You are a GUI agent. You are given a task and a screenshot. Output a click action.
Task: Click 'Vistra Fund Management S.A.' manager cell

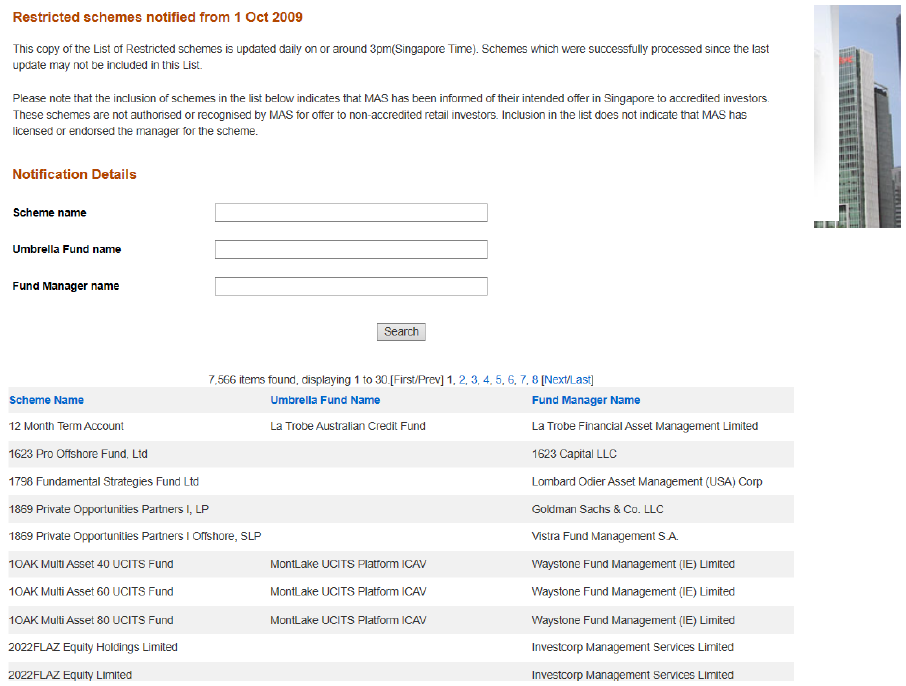[605, 536]
